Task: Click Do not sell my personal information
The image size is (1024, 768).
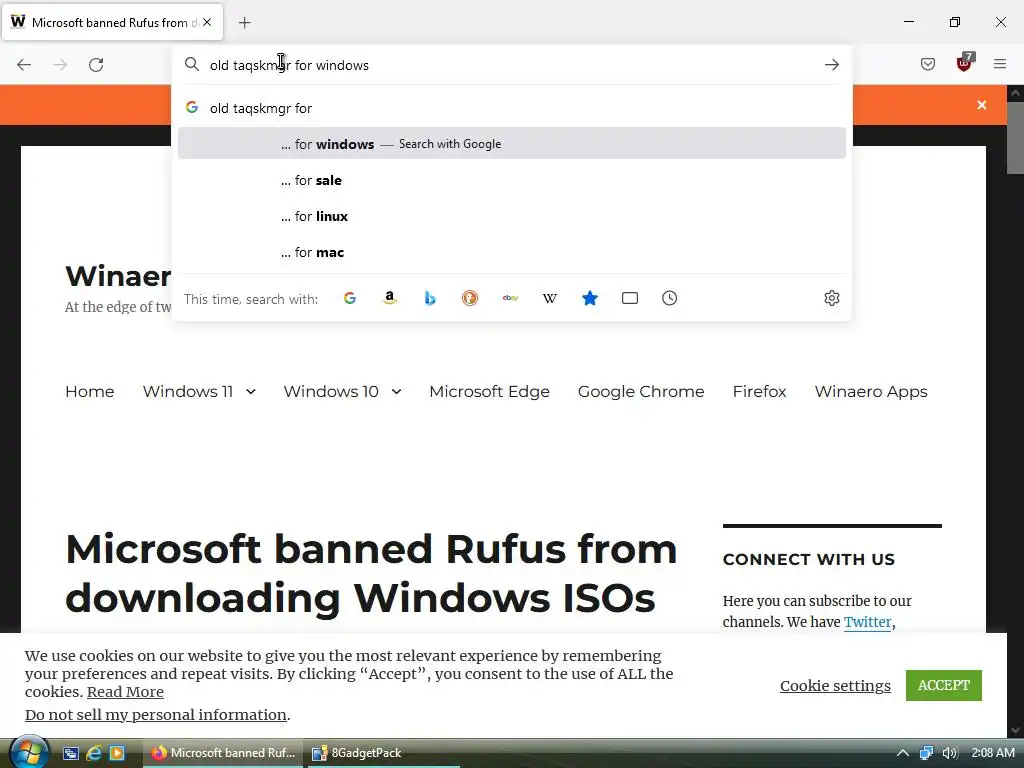Action: pos(155,714)
